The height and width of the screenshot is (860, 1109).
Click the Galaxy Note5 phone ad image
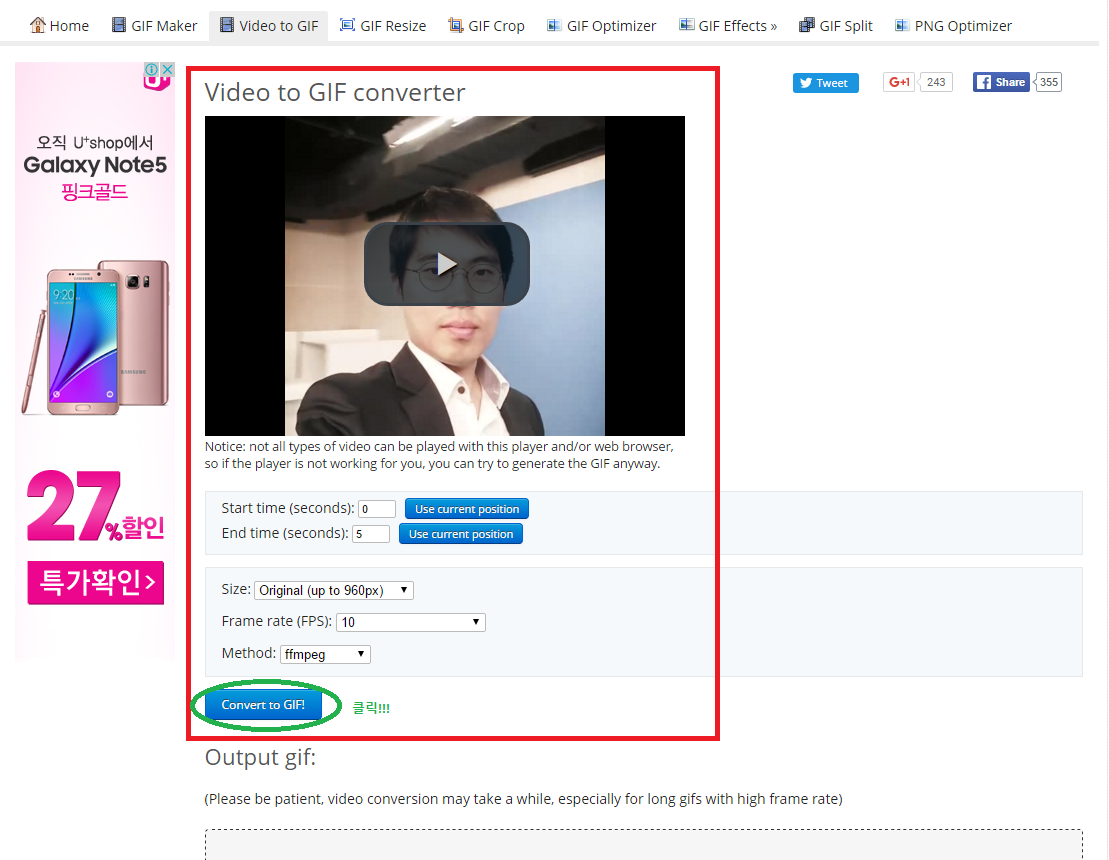click(x=96, y=337)
